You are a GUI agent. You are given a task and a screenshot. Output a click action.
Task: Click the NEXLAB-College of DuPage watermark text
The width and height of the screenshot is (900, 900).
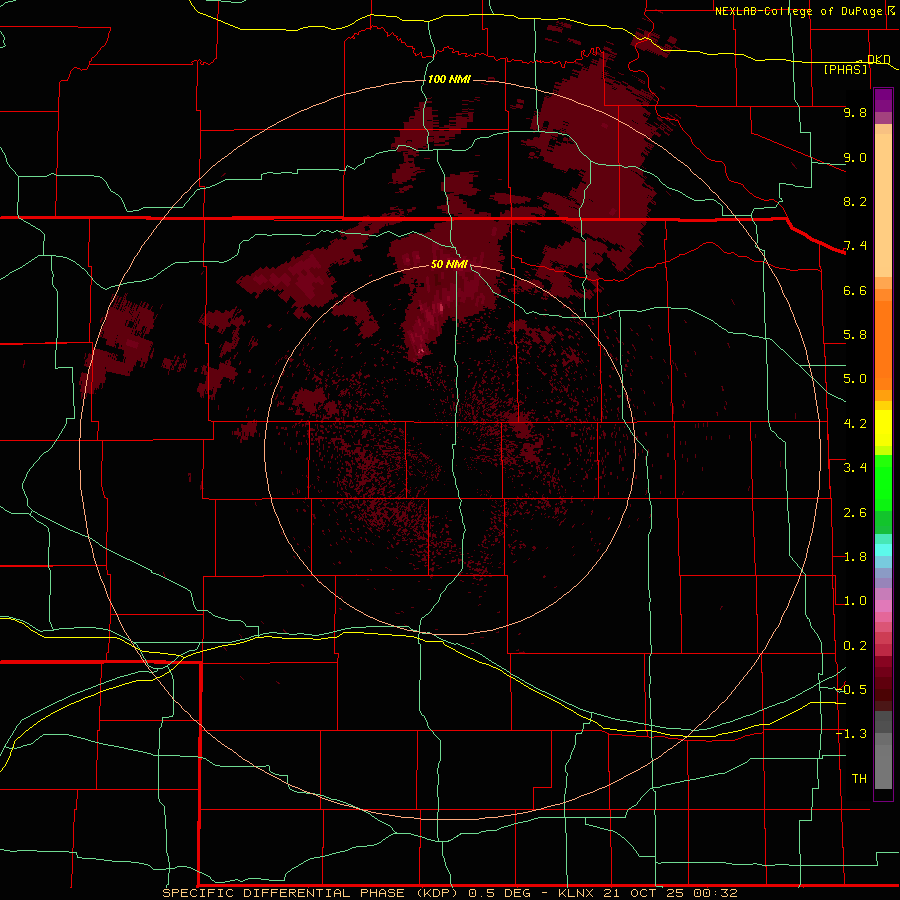pyautogui.click(x=797, y=11)
